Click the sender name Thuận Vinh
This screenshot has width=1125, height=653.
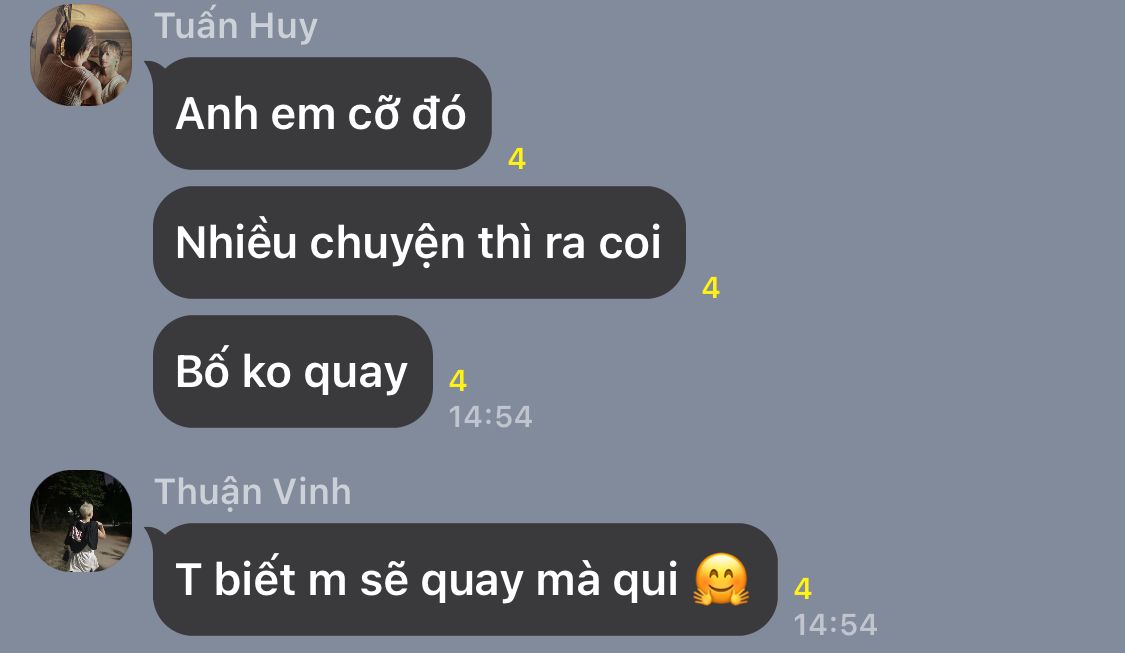point(253,492)
